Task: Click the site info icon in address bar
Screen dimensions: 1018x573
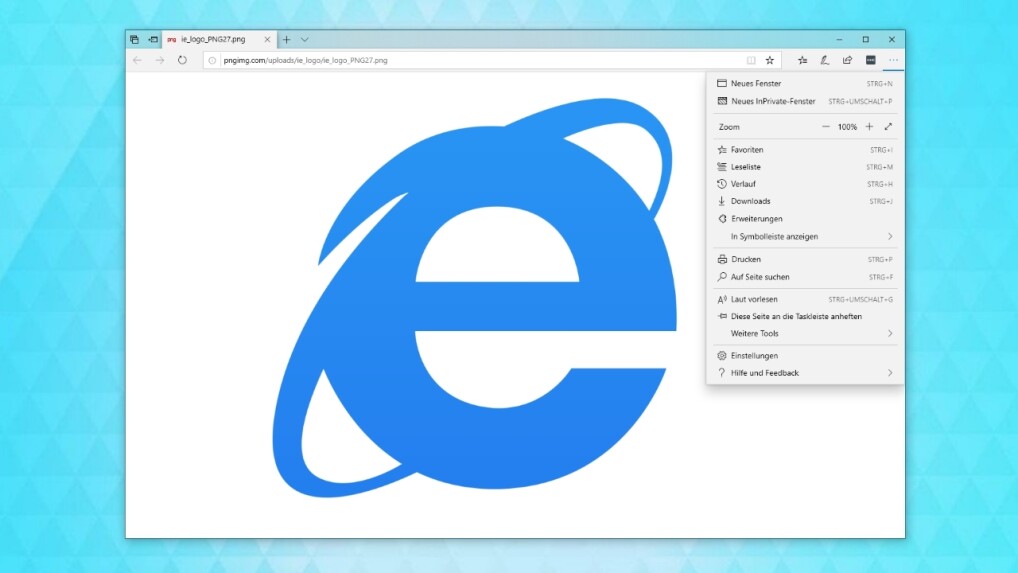Action: 212,60
